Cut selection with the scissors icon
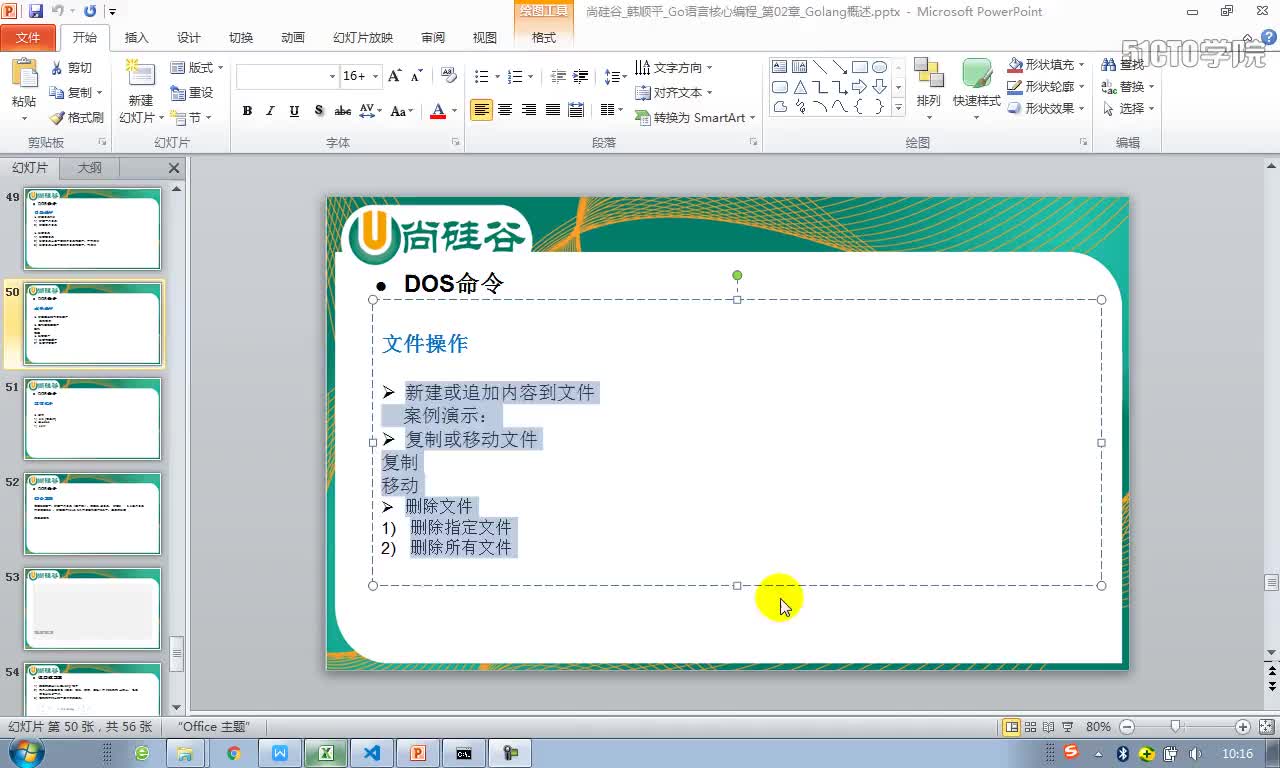1280x768 pixels. (x=58, y=68)
